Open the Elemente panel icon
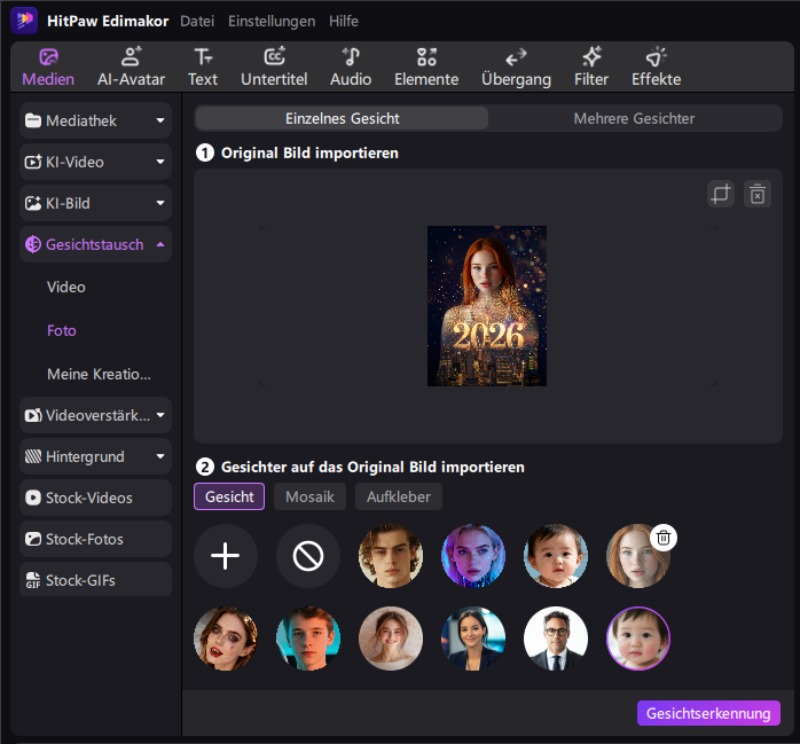Image resolution: width=800 pixels, height=744 pixels. (426, 58)
